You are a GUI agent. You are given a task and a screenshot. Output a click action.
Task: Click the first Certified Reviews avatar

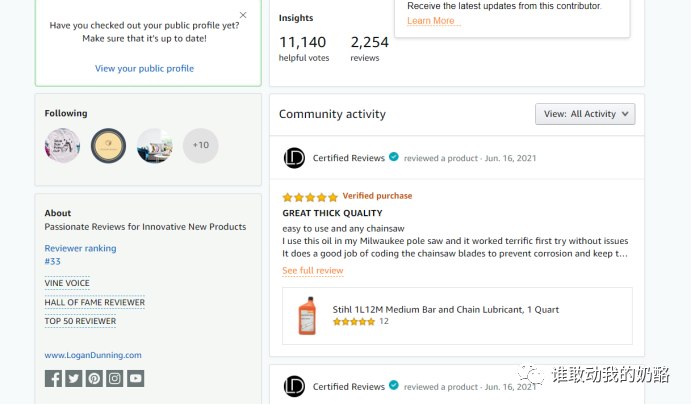(x=294, y=158)
